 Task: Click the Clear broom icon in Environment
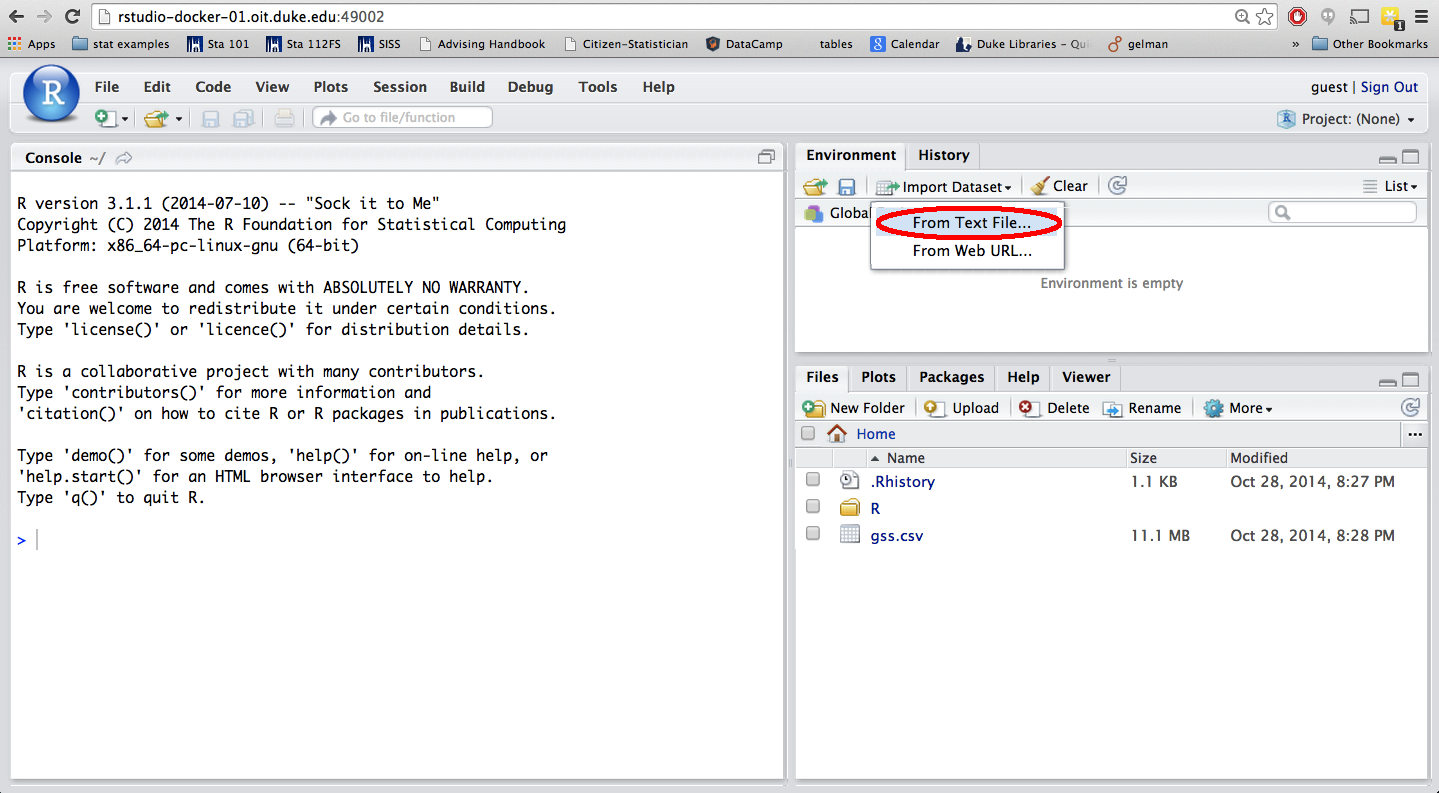pyautogui.click(x=1040, y=186)
